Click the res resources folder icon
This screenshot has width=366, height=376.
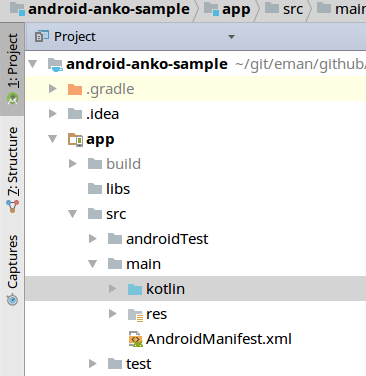point(135,314)
